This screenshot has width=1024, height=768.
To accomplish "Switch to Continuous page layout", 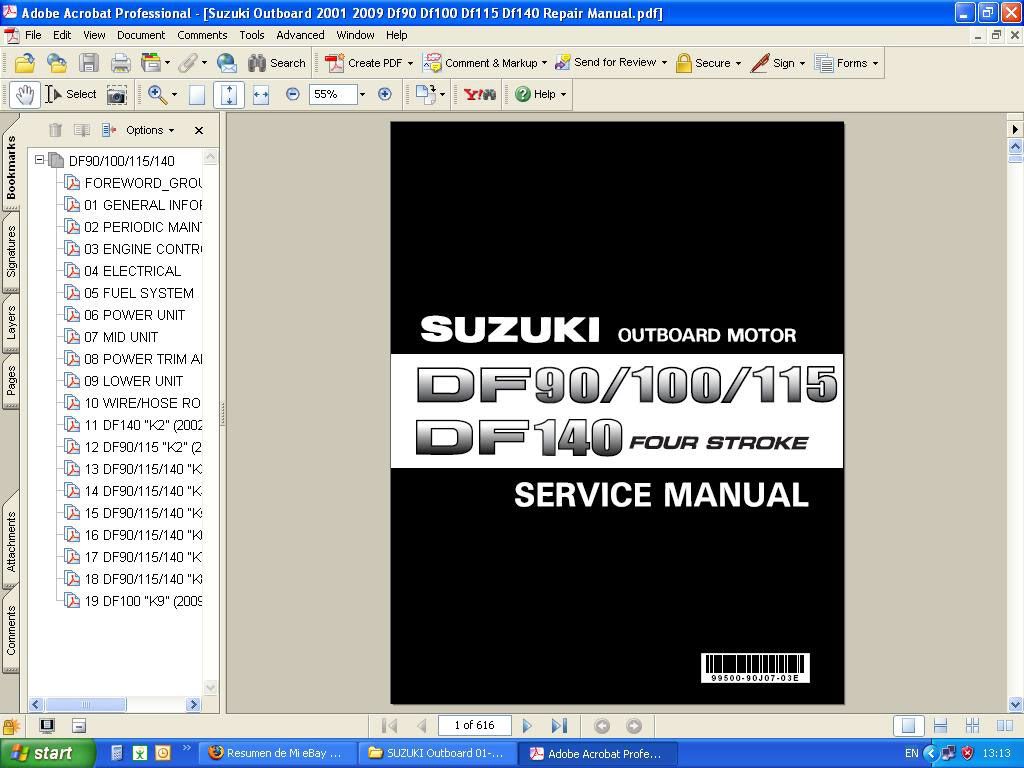I will (x=940, y=726).
